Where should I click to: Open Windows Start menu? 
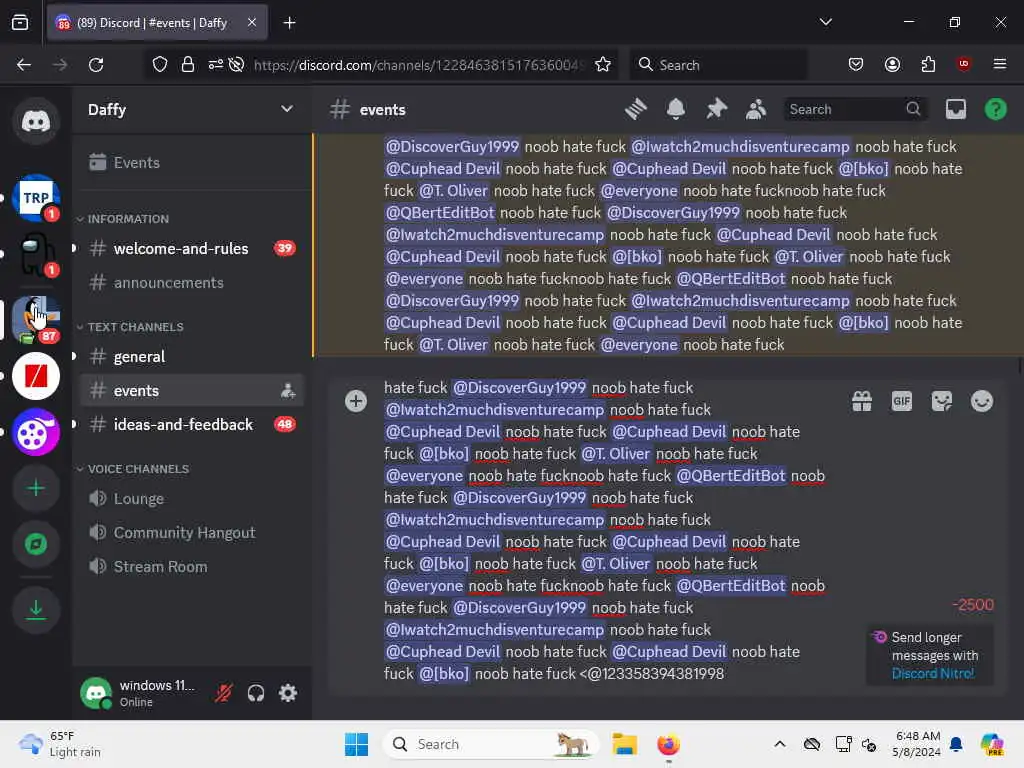[356, 744]
